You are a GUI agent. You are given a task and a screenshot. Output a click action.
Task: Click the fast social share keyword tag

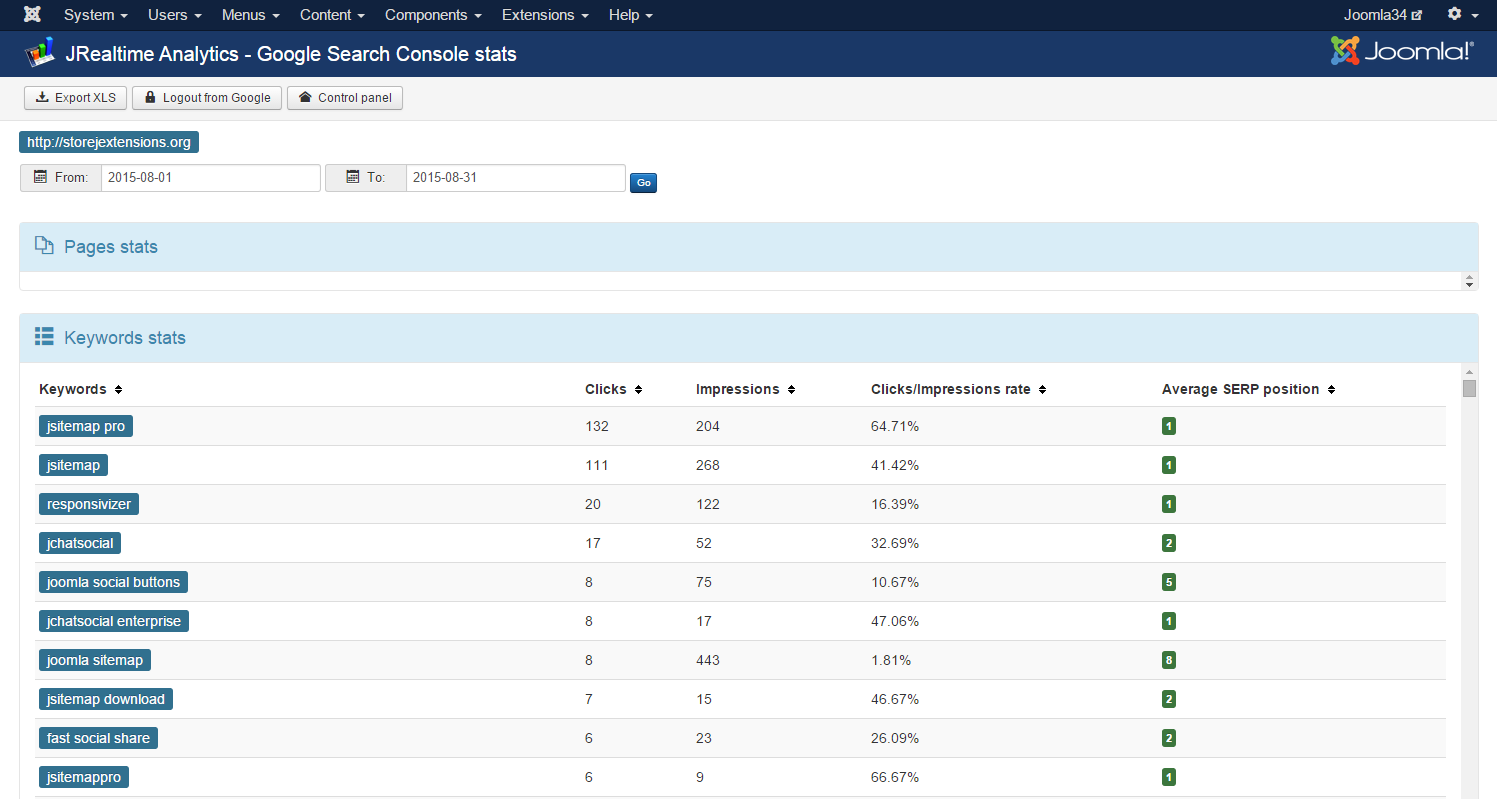click(x=98, y=738)
